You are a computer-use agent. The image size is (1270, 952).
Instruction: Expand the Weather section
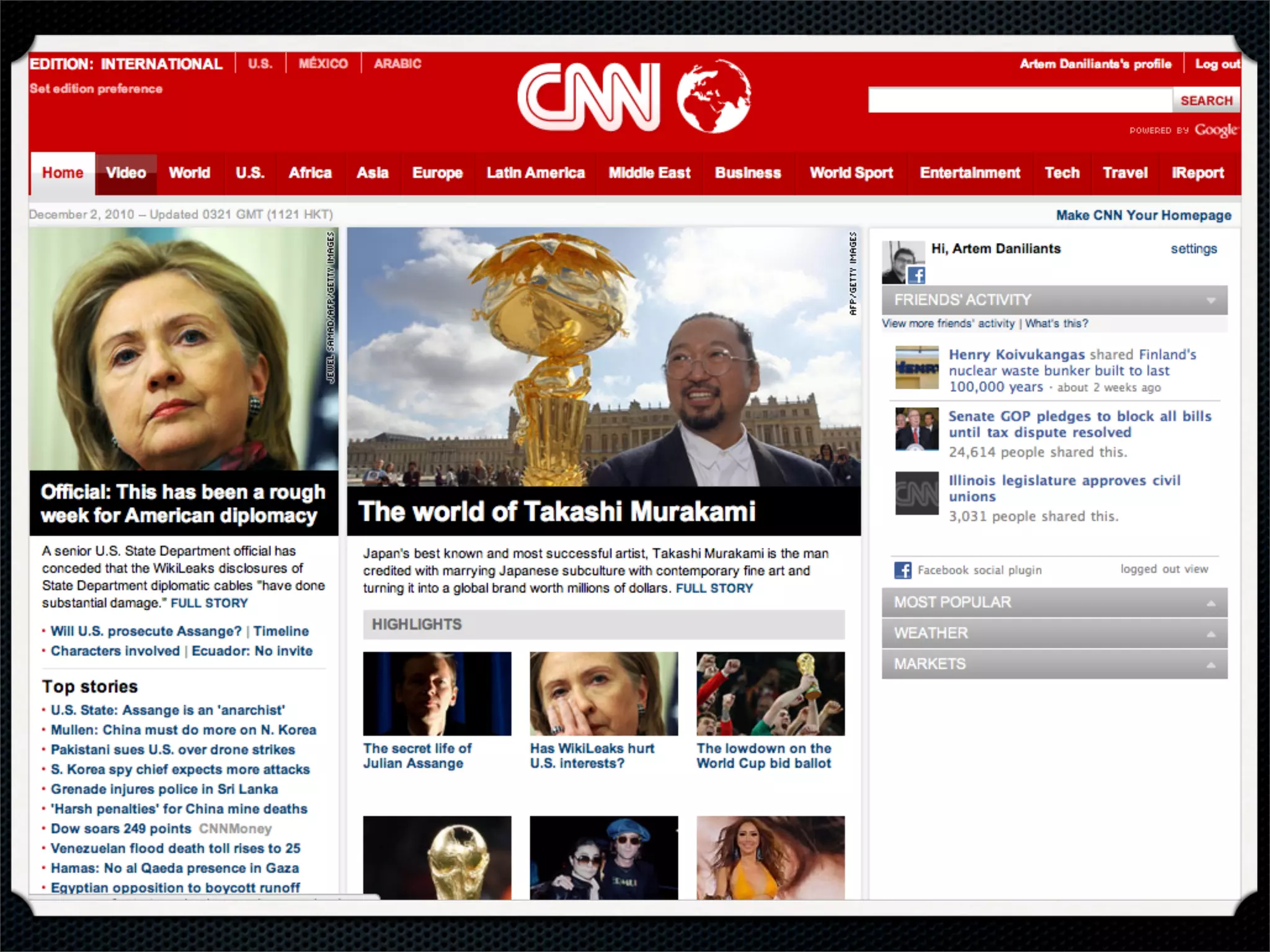(1210, 634)
